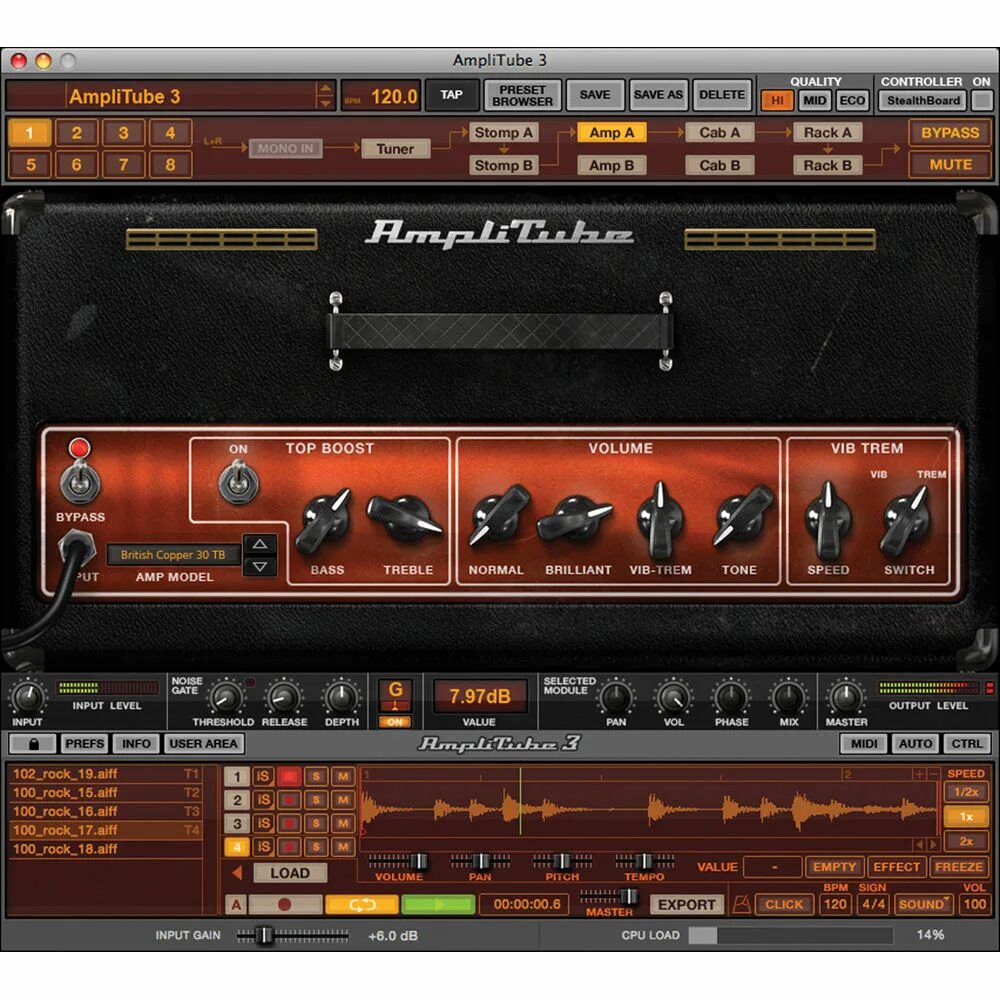Click the 4/4 time signature field
The image size is (1000, 1000).
pos(873,904)
